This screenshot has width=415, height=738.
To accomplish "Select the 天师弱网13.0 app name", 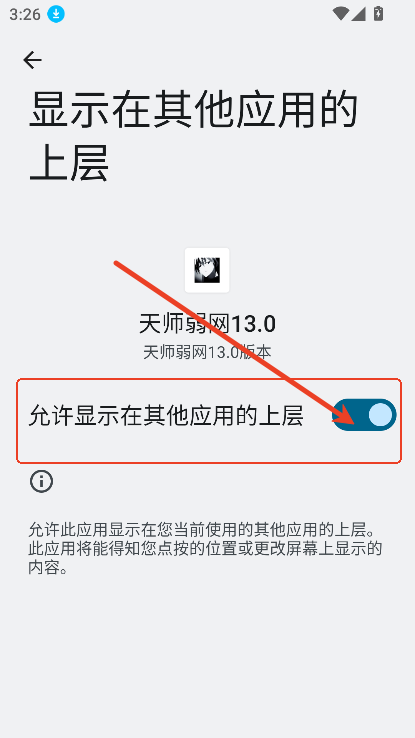I will (x=207, y=324).
